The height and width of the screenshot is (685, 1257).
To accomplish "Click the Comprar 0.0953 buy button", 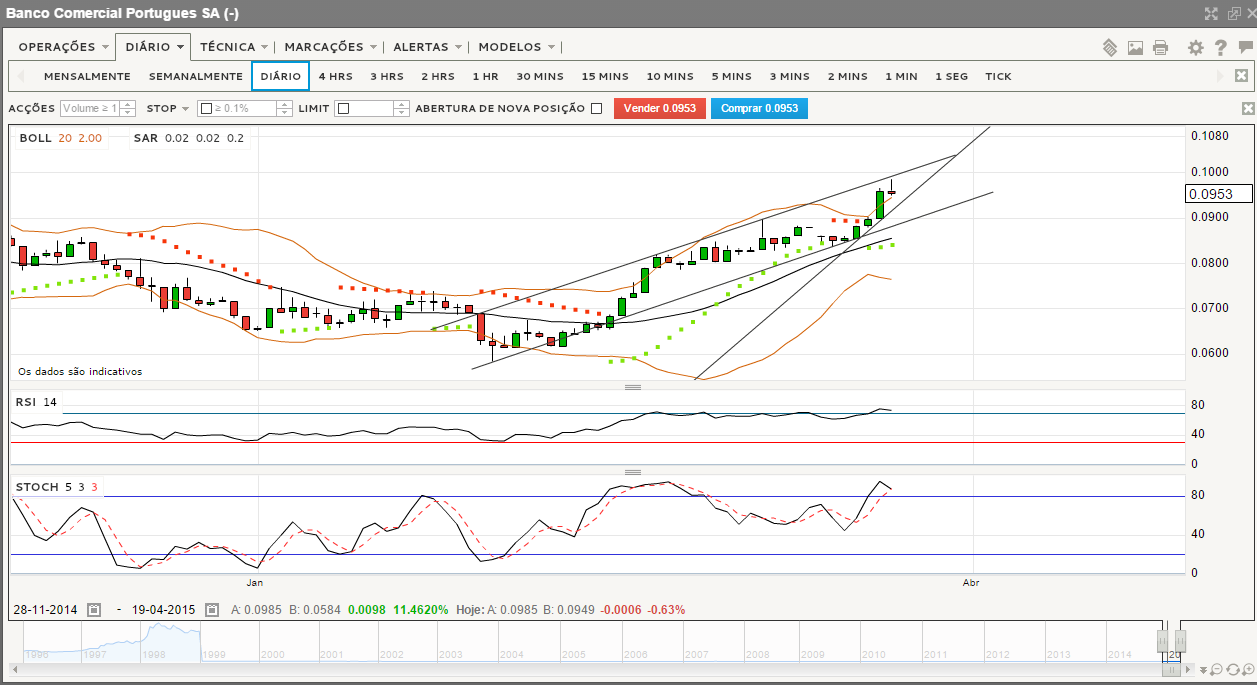I will tap(759, 108).
